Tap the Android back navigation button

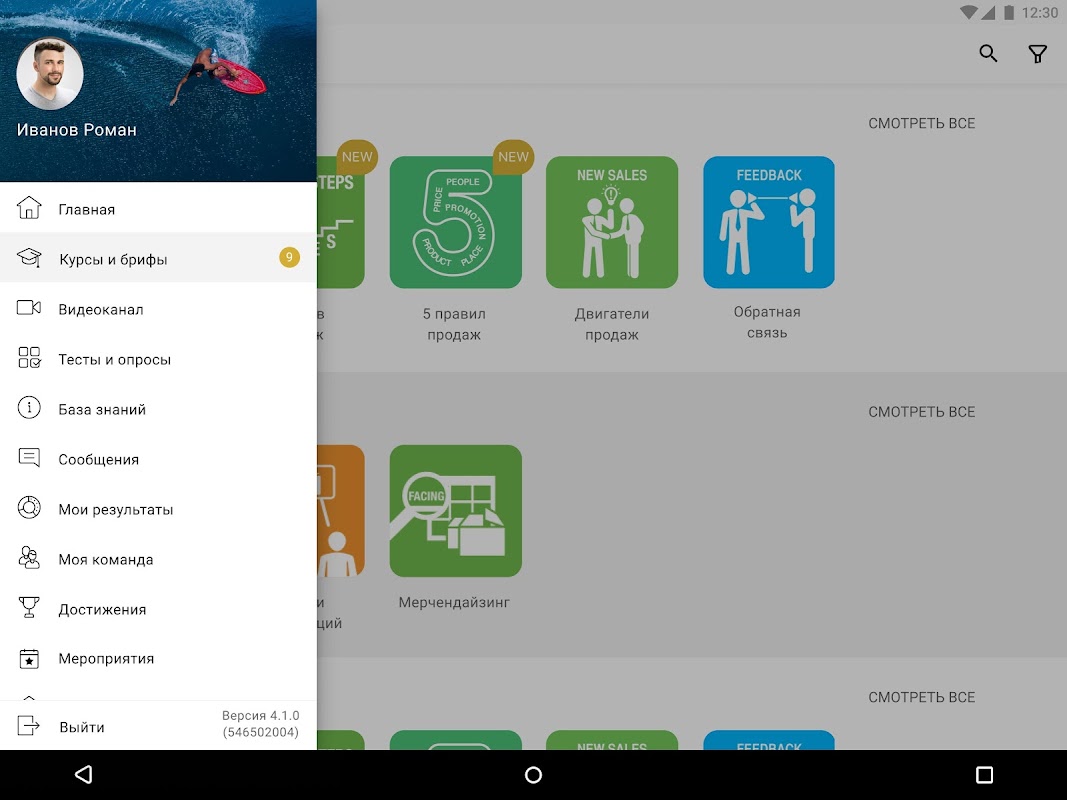coord(83,775)
